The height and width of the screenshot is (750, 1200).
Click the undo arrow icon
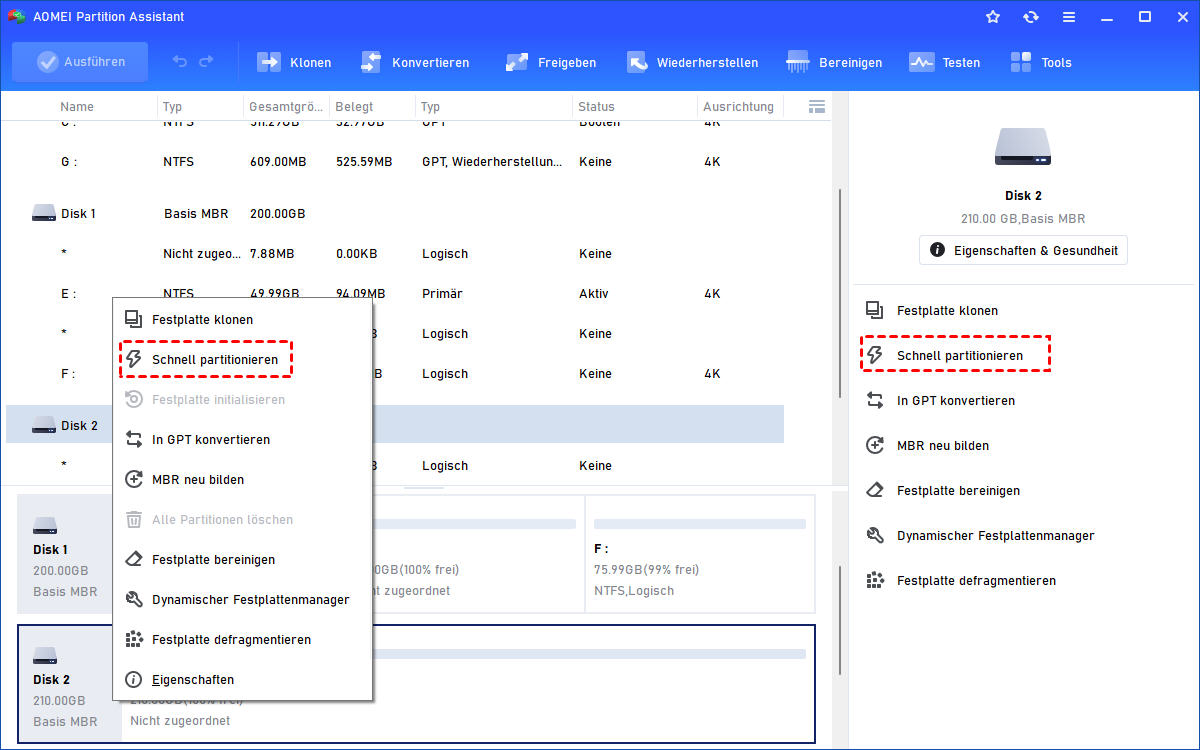click(x=180, y=62)
